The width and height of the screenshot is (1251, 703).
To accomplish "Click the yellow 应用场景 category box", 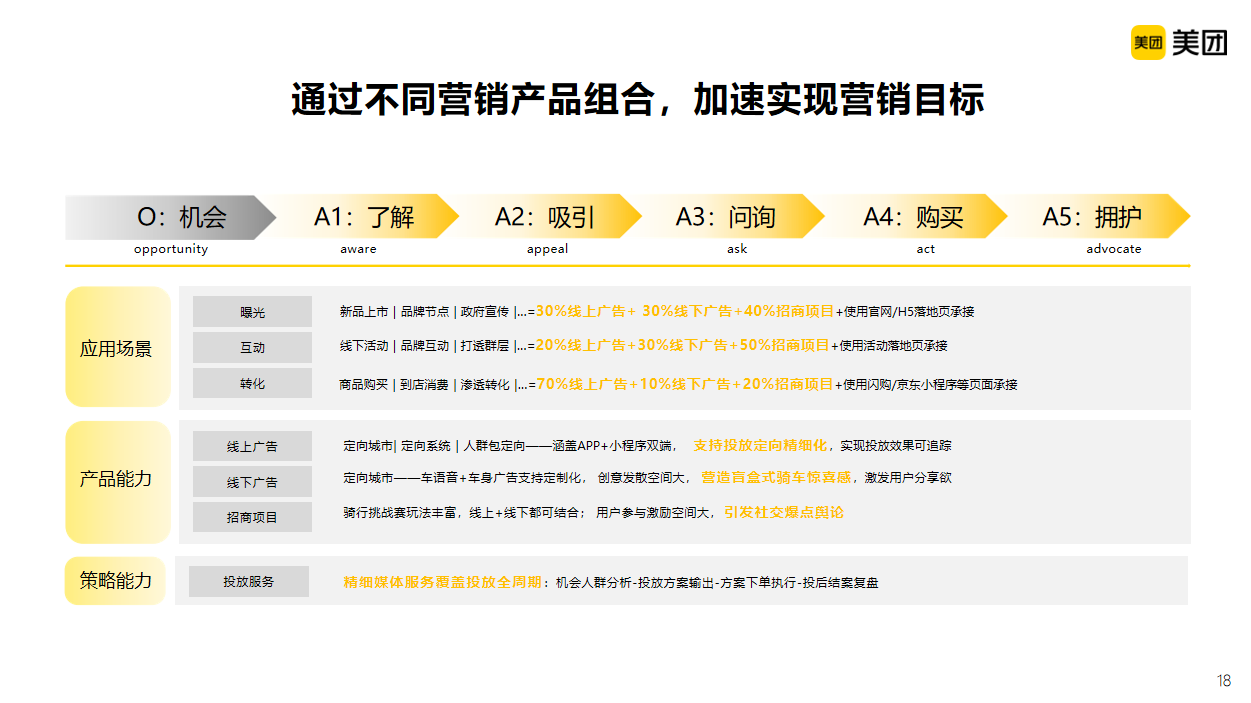I will tap(117, 348).
